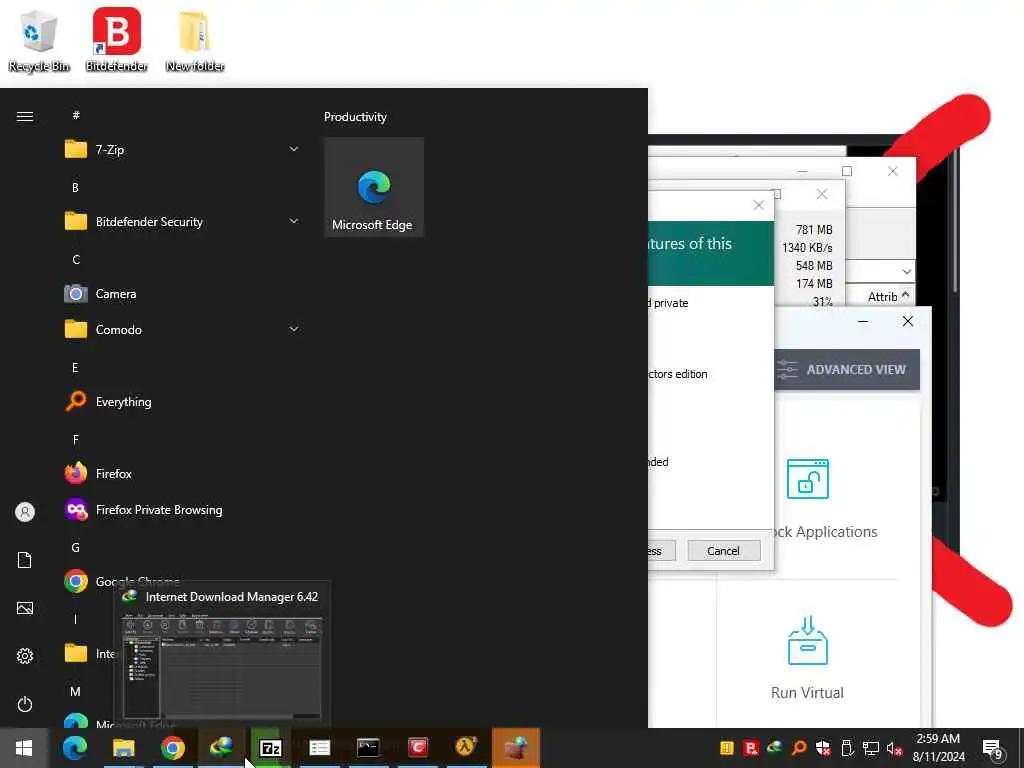Click the Run Virtual tile in Comodo

[x=808, y=658]
